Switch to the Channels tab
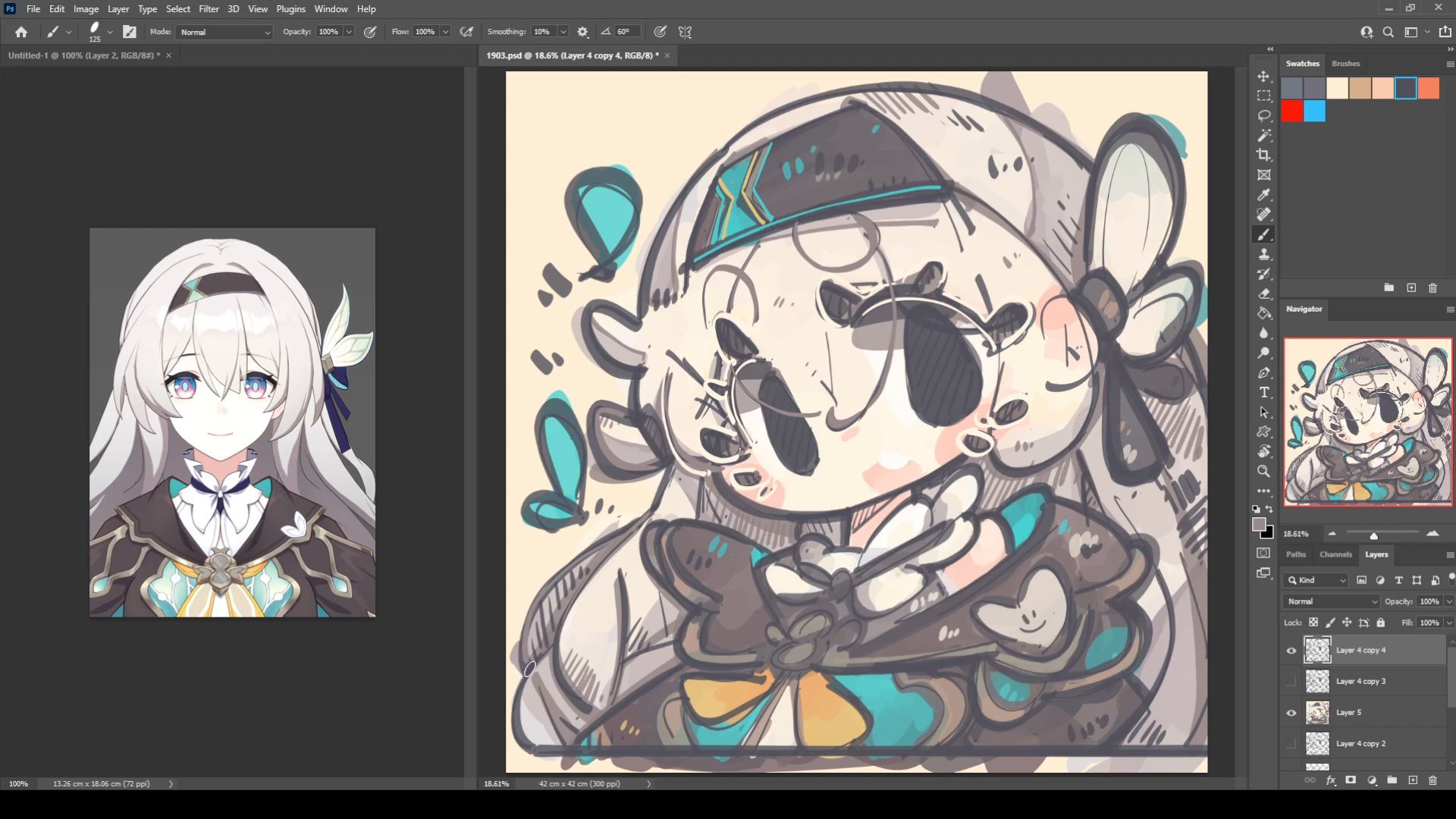The image size is (1456, 819). [x=1335, y=554]
